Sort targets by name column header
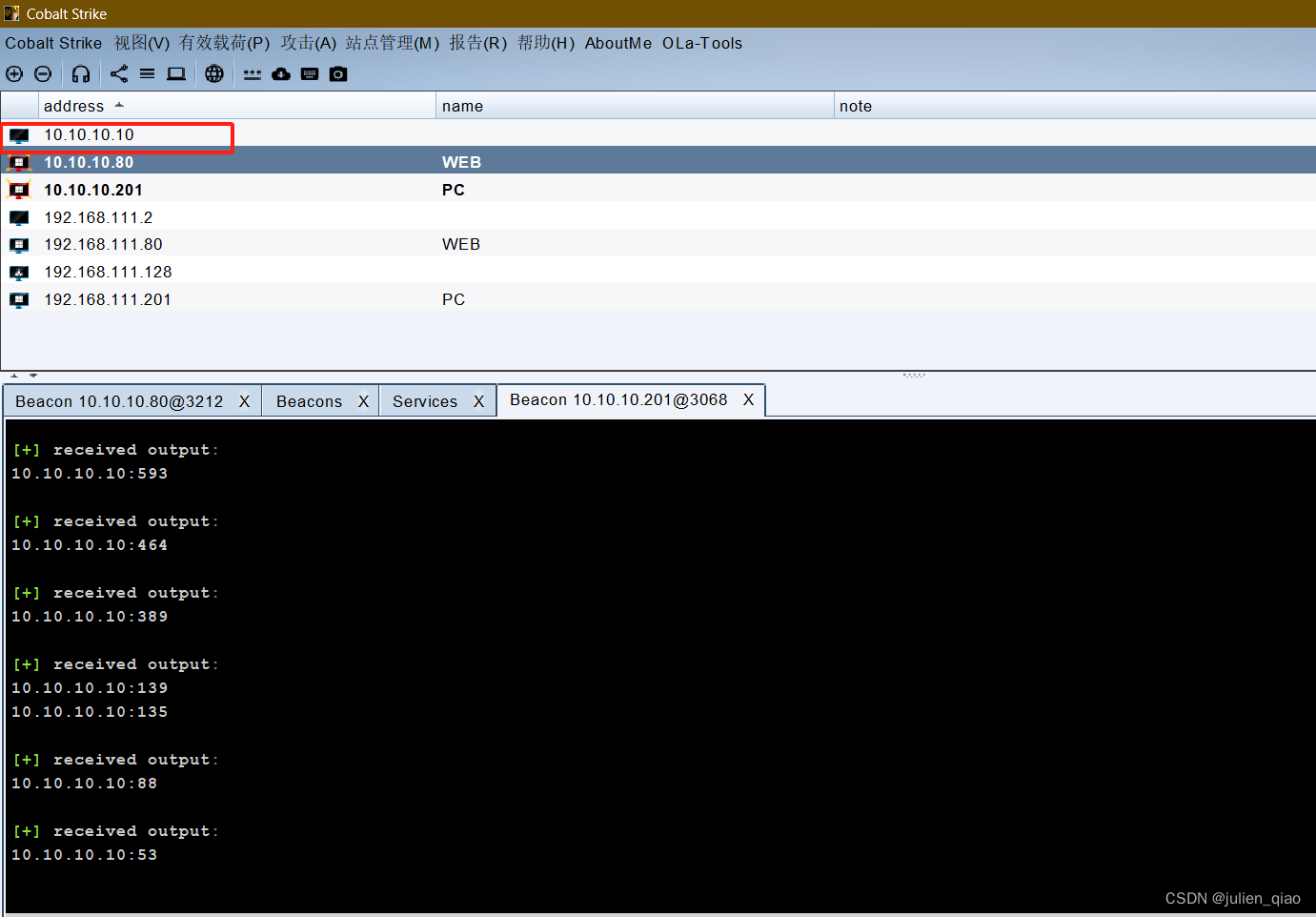Viewport: 1316px width, 917px height. (635, 106)
